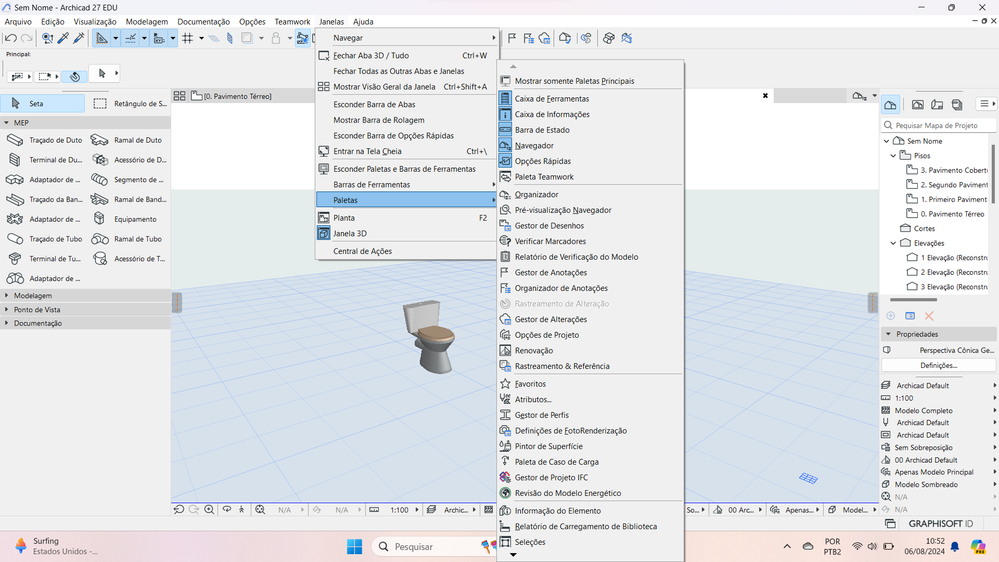Select Central de Ações menu entry

362,251
